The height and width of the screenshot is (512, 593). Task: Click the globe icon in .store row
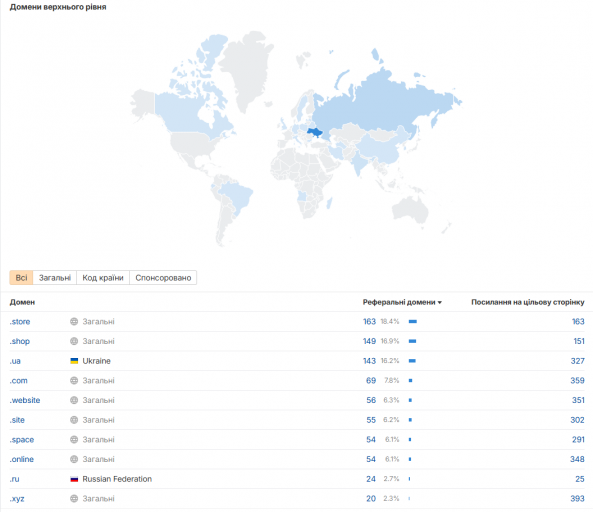point(74,321)
